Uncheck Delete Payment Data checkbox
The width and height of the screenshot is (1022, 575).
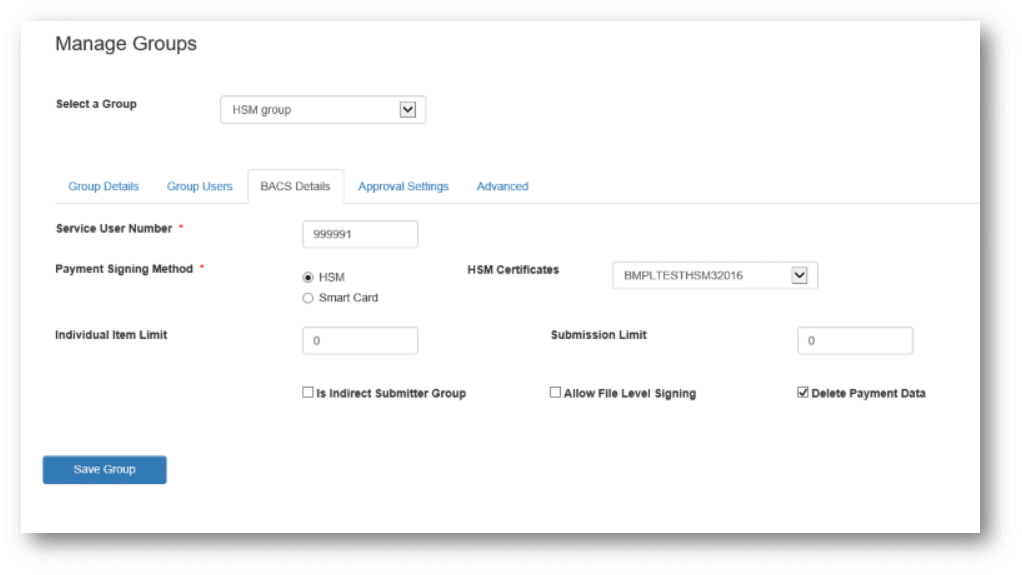802,392
